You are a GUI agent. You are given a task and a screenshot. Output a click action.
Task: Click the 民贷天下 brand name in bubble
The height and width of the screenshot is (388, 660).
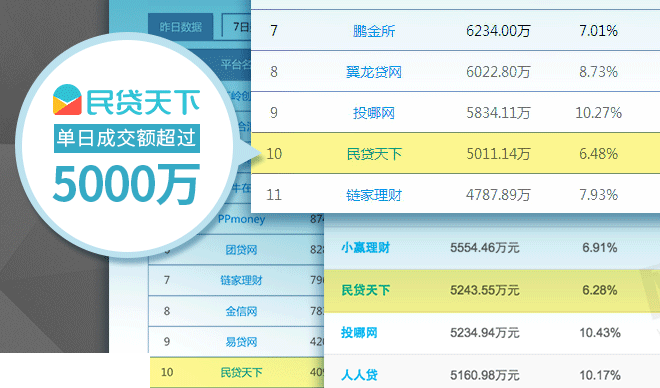point(143,102)
